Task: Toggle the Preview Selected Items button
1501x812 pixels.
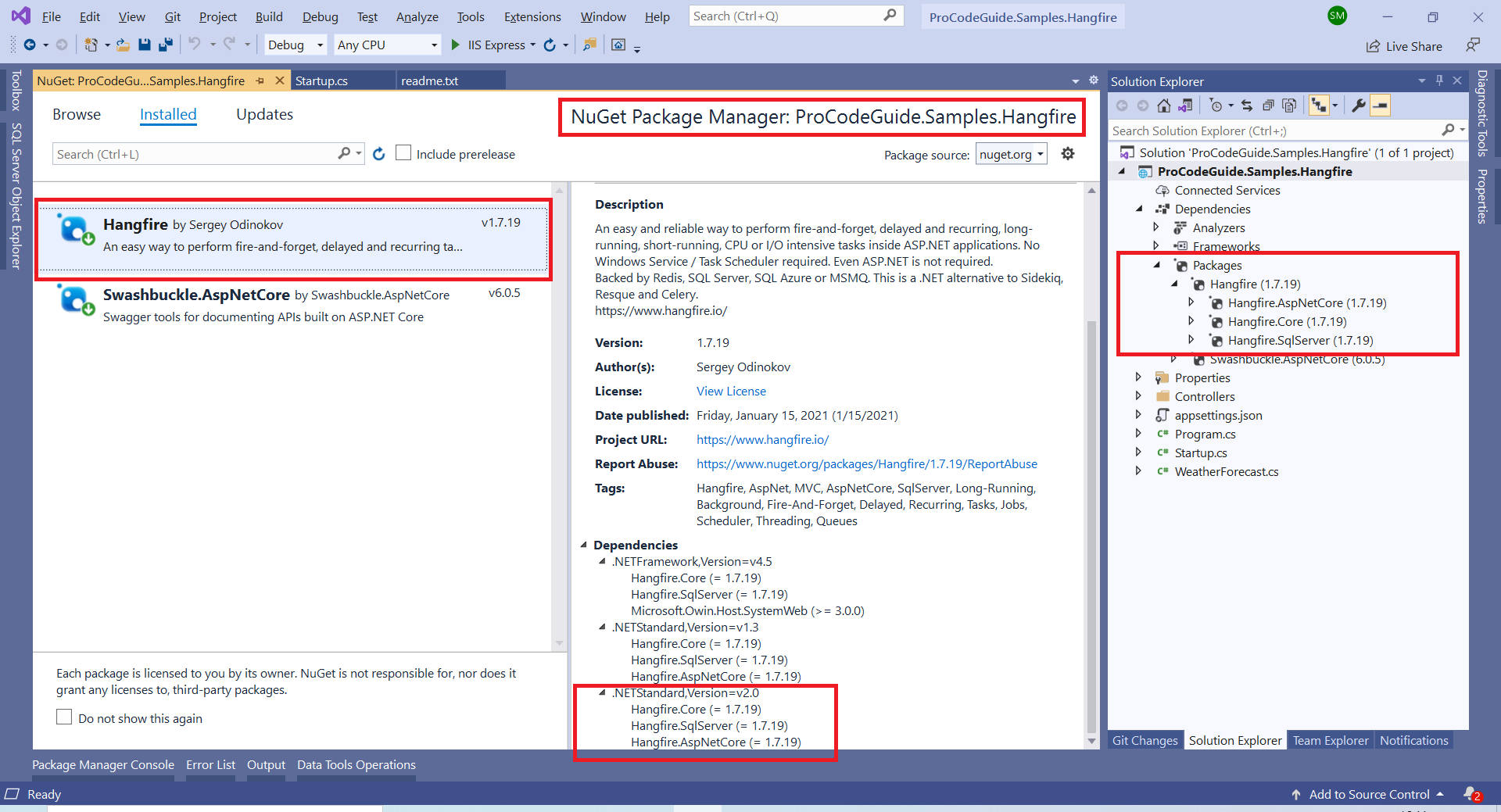Action: [1381, 106]
